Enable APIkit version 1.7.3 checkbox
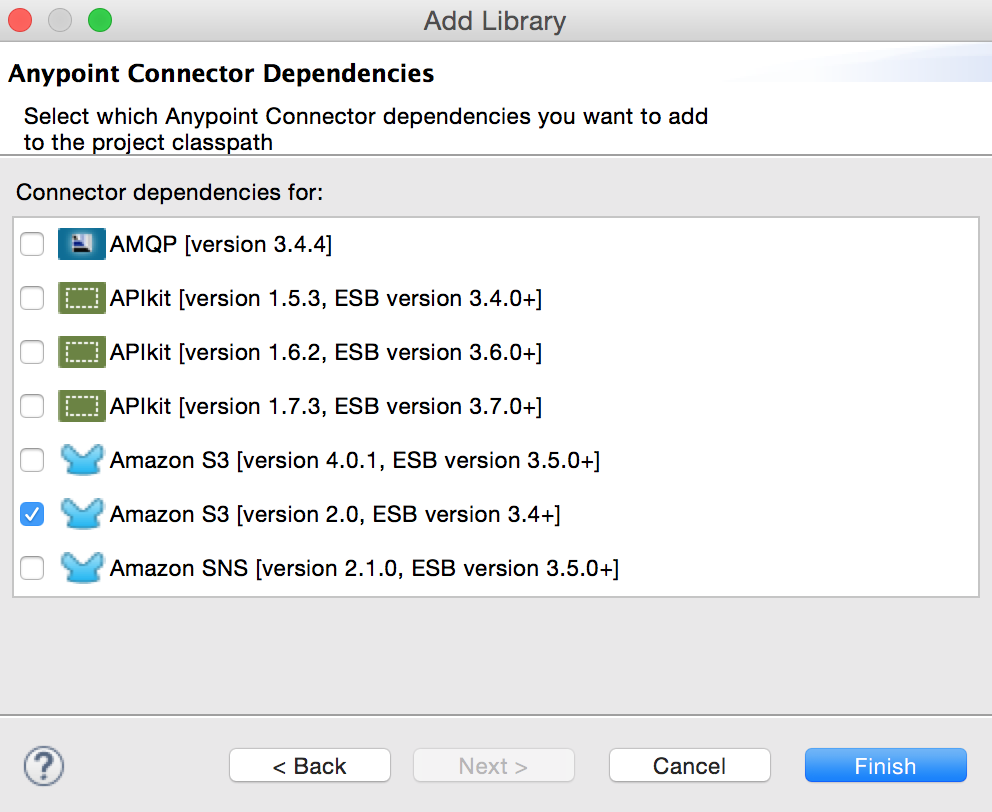Image resolution: width=992 pixels, height=812 pixels. click(x=31, y=405)
